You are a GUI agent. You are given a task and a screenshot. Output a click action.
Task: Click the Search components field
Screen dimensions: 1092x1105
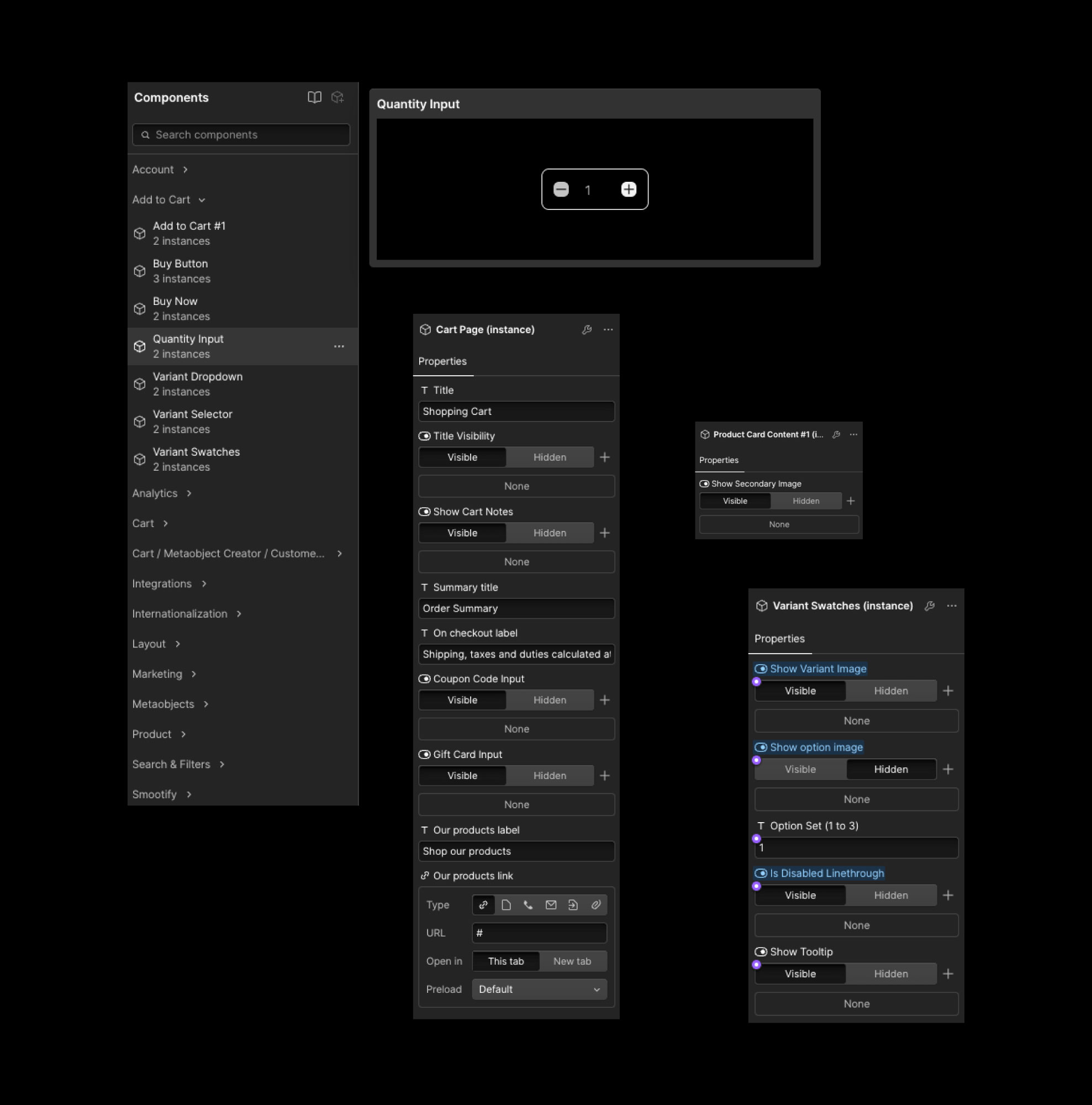241,135
